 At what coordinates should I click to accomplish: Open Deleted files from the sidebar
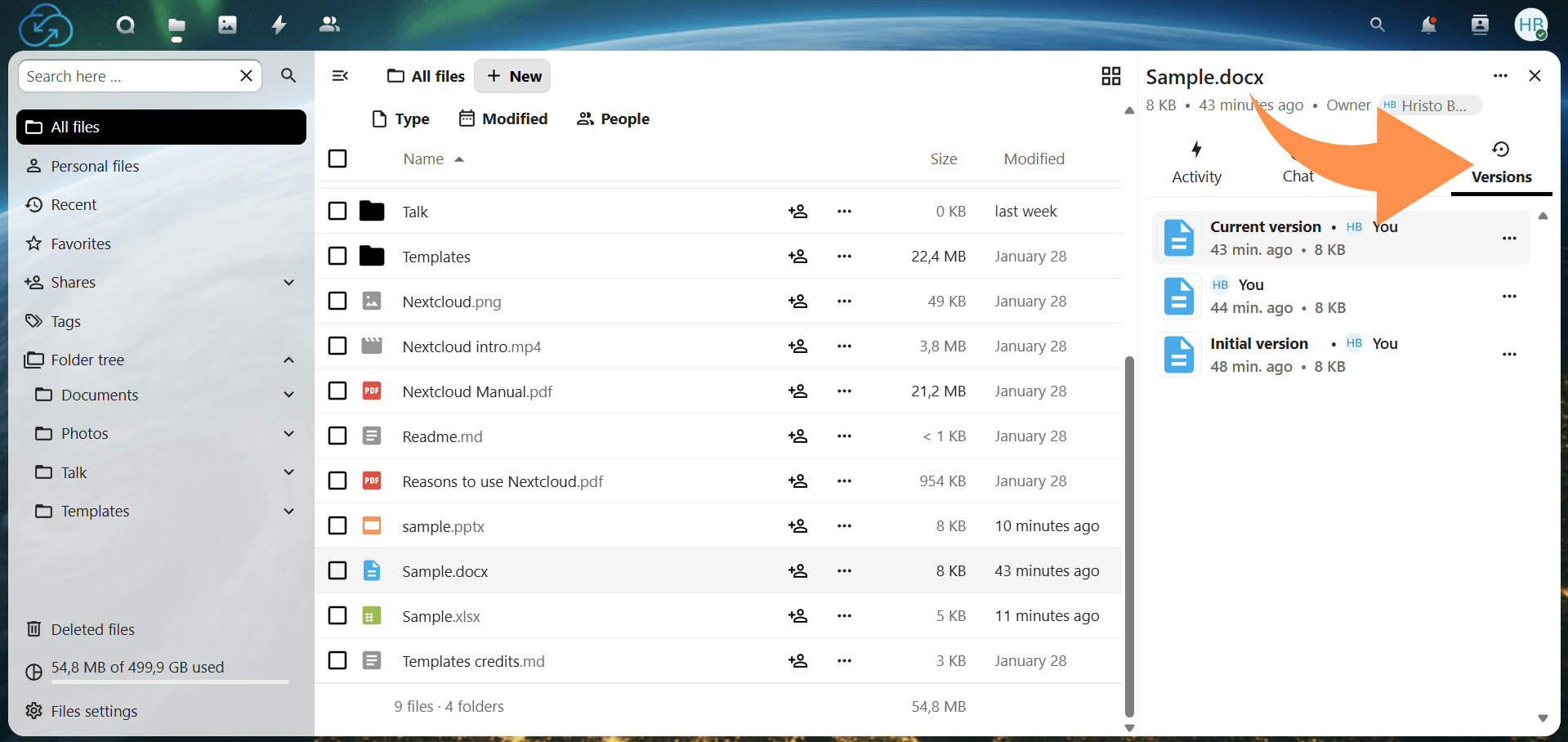tap(92, 628)
